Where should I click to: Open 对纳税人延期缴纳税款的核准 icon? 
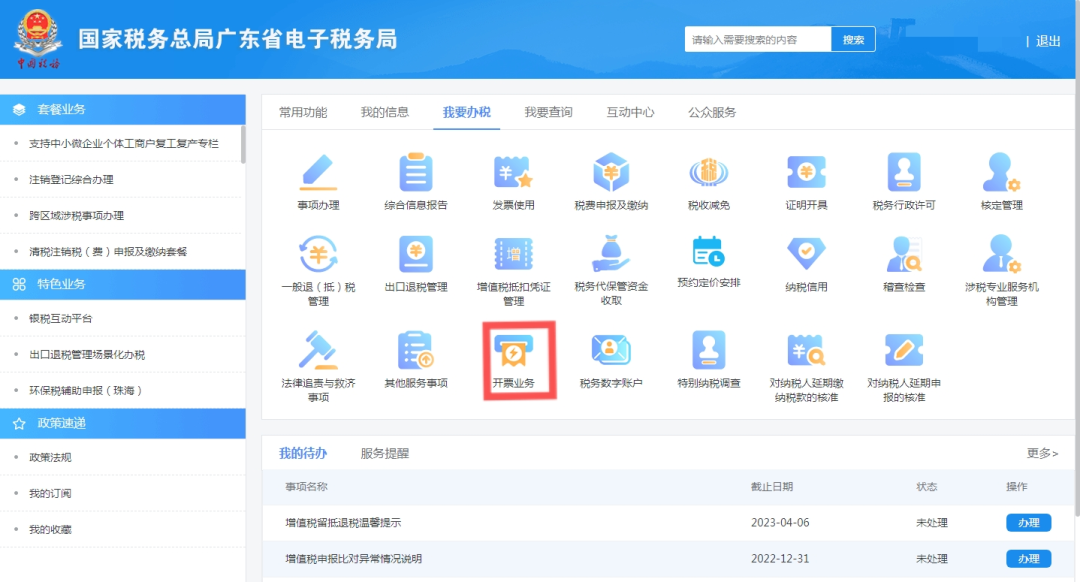[x=807, y=350]
